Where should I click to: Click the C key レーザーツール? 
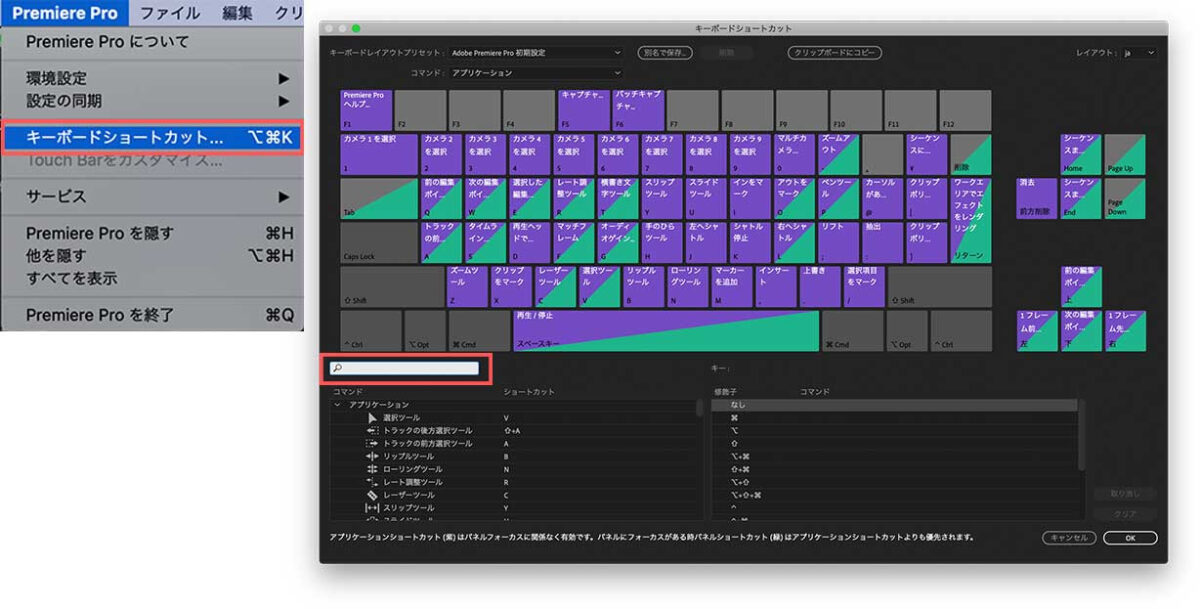[556, 286]
